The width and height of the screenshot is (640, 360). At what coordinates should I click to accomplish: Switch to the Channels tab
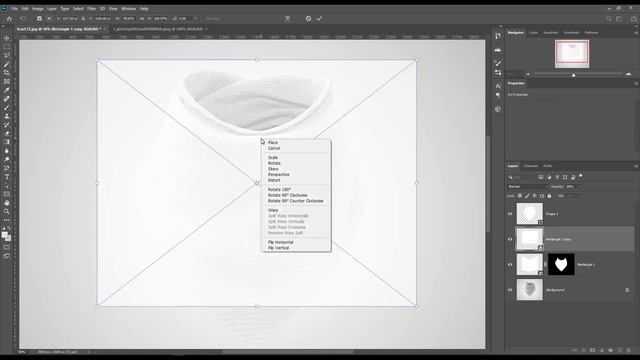point(530,166)
